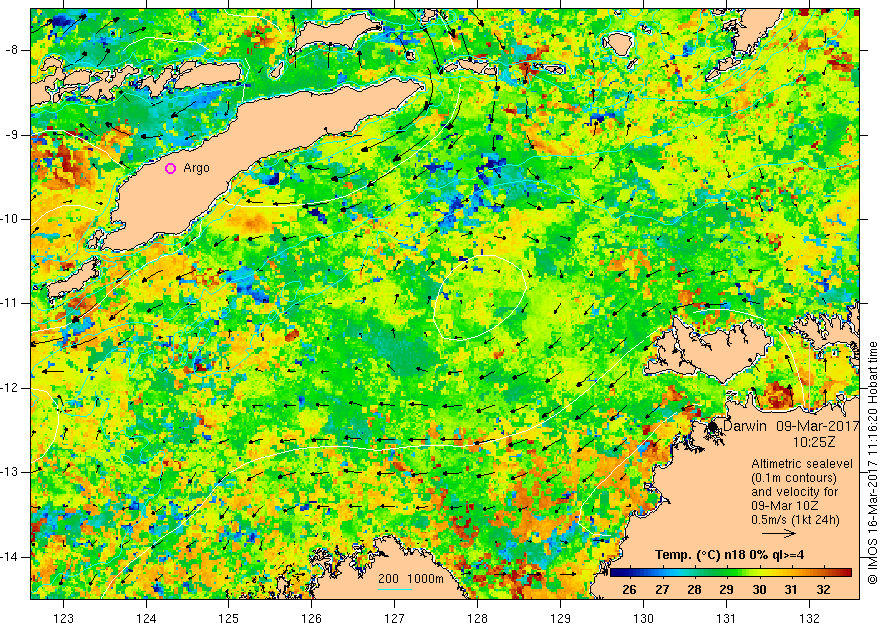880x630 pixels.
Task: Click the 0.5m/s (1kt 24h) text
Action: pyautogui.click(x=795, y=520)
